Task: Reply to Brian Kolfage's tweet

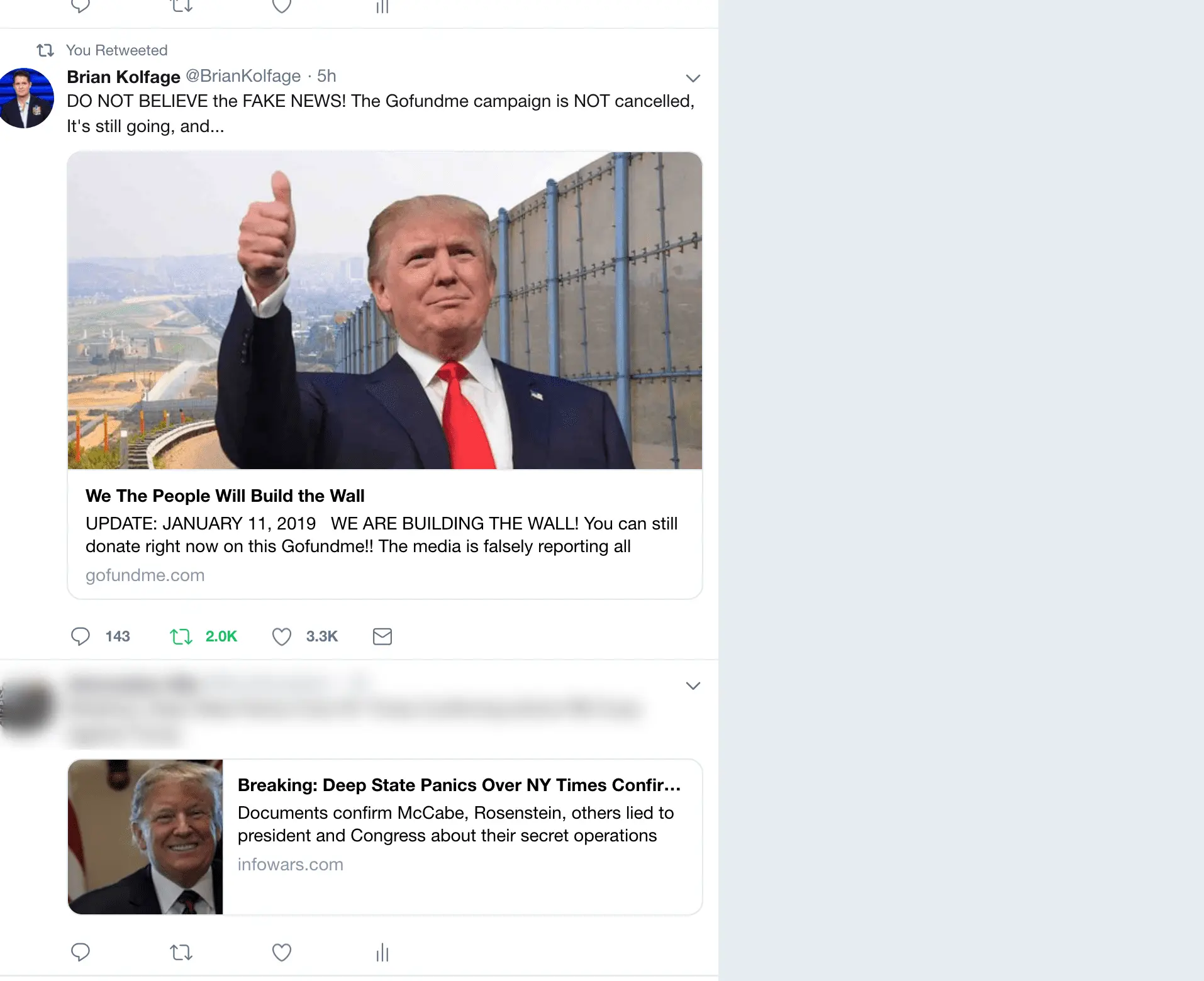Action: [81, 636]
